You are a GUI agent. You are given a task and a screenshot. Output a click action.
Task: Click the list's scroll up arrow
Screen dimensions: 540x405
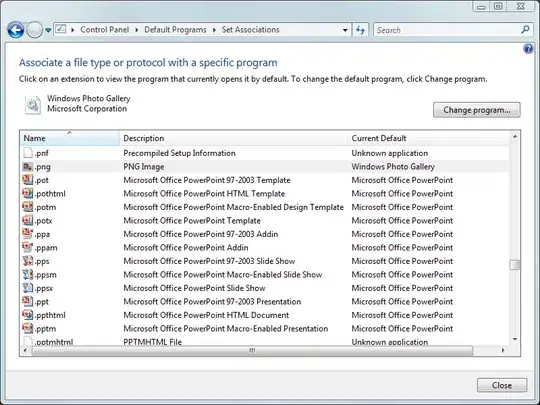click(515, 137)
